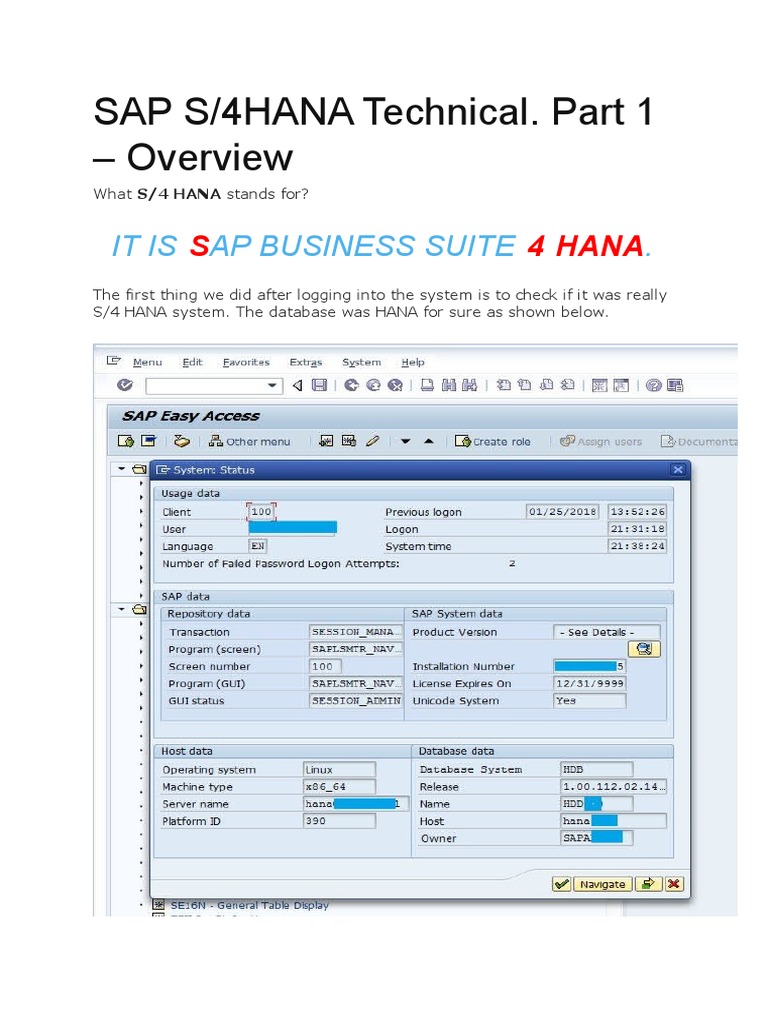This screenshot has width=768, height=1024.
Task: Click the Other menu button
Action: (249, 441)
